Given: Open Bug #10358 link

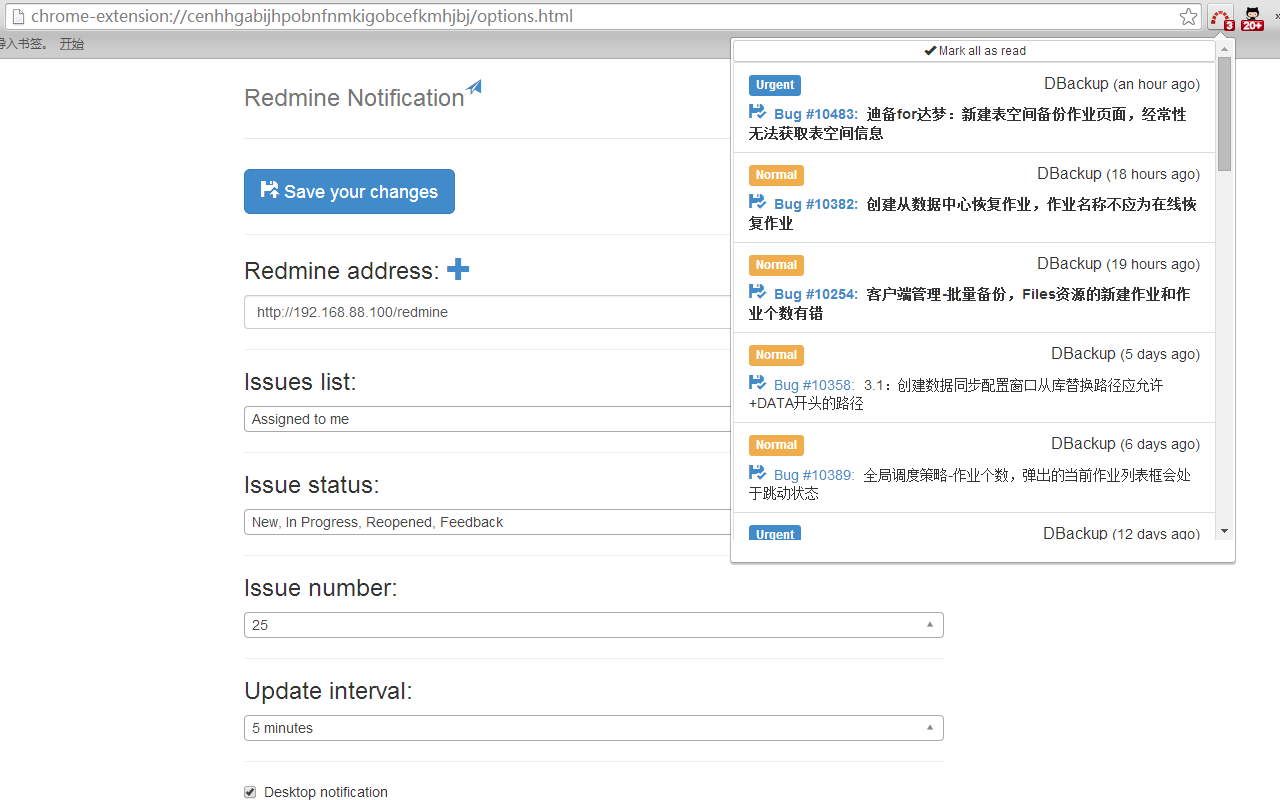Looking at the screenshot, I should point(814,385).
